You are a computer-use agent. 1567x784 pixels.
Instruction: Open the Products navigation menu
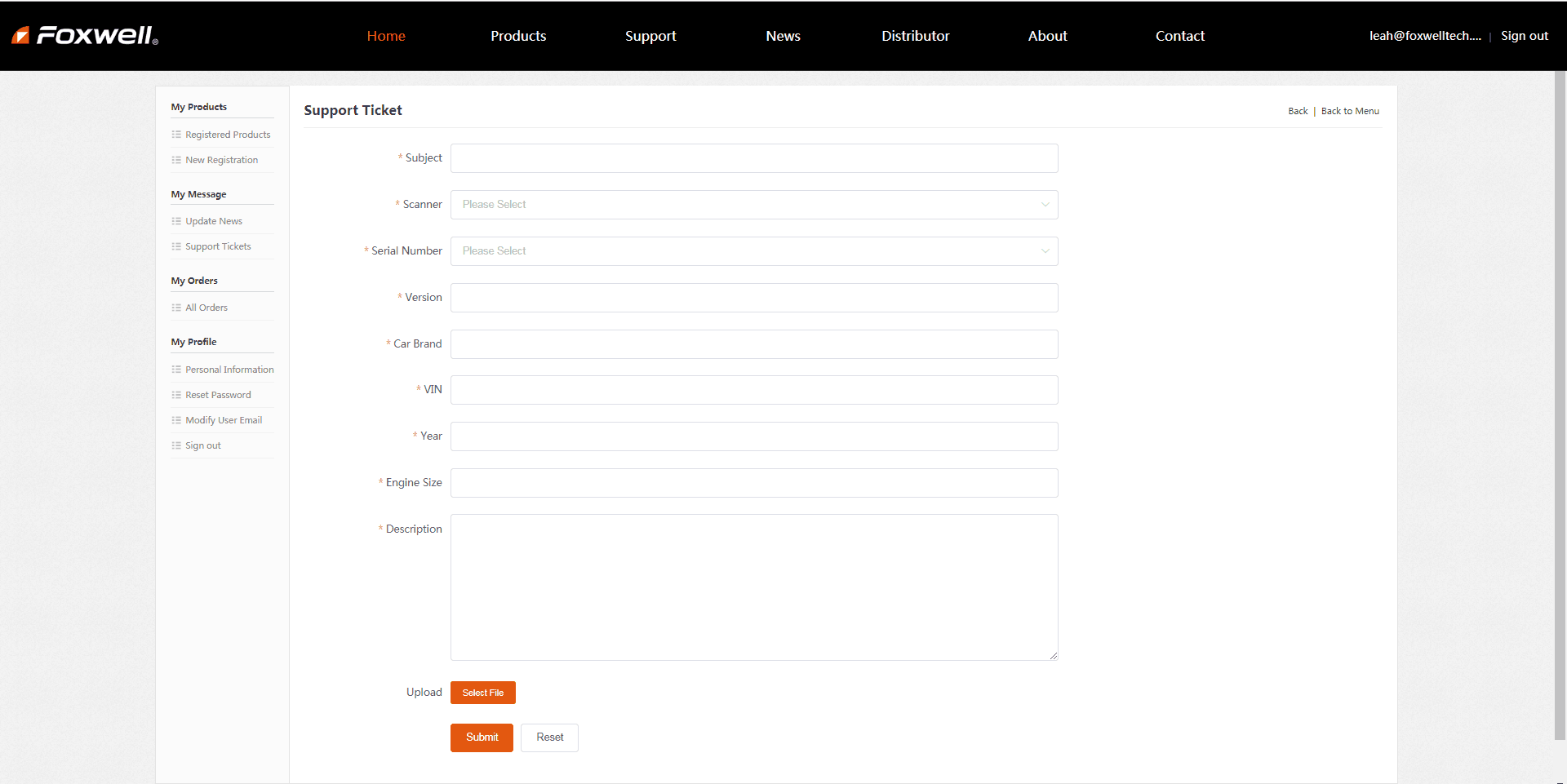(518, 36)
